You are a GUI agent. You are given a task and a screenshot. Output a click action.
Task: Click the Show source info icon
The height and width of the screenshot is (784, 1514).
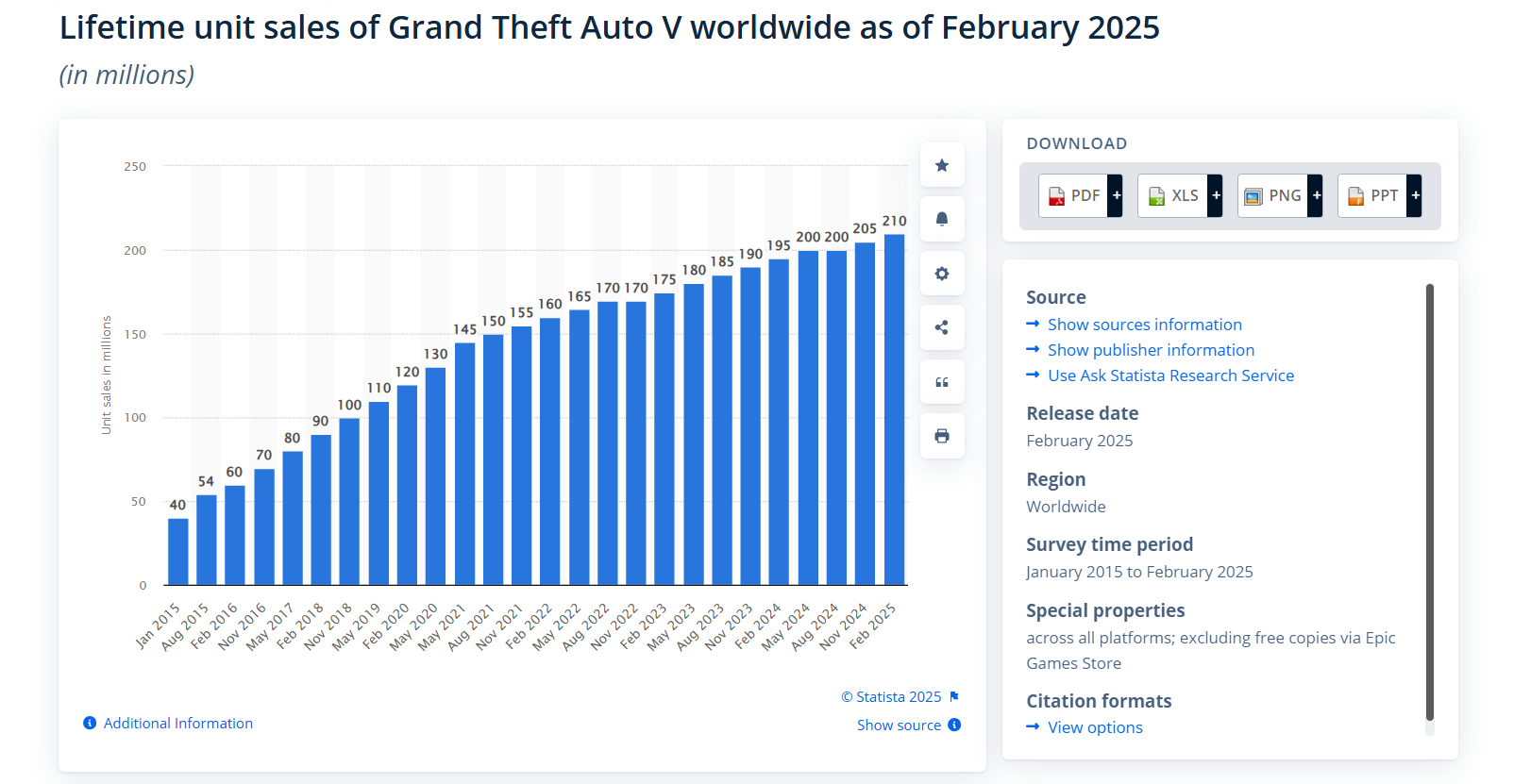954,726
